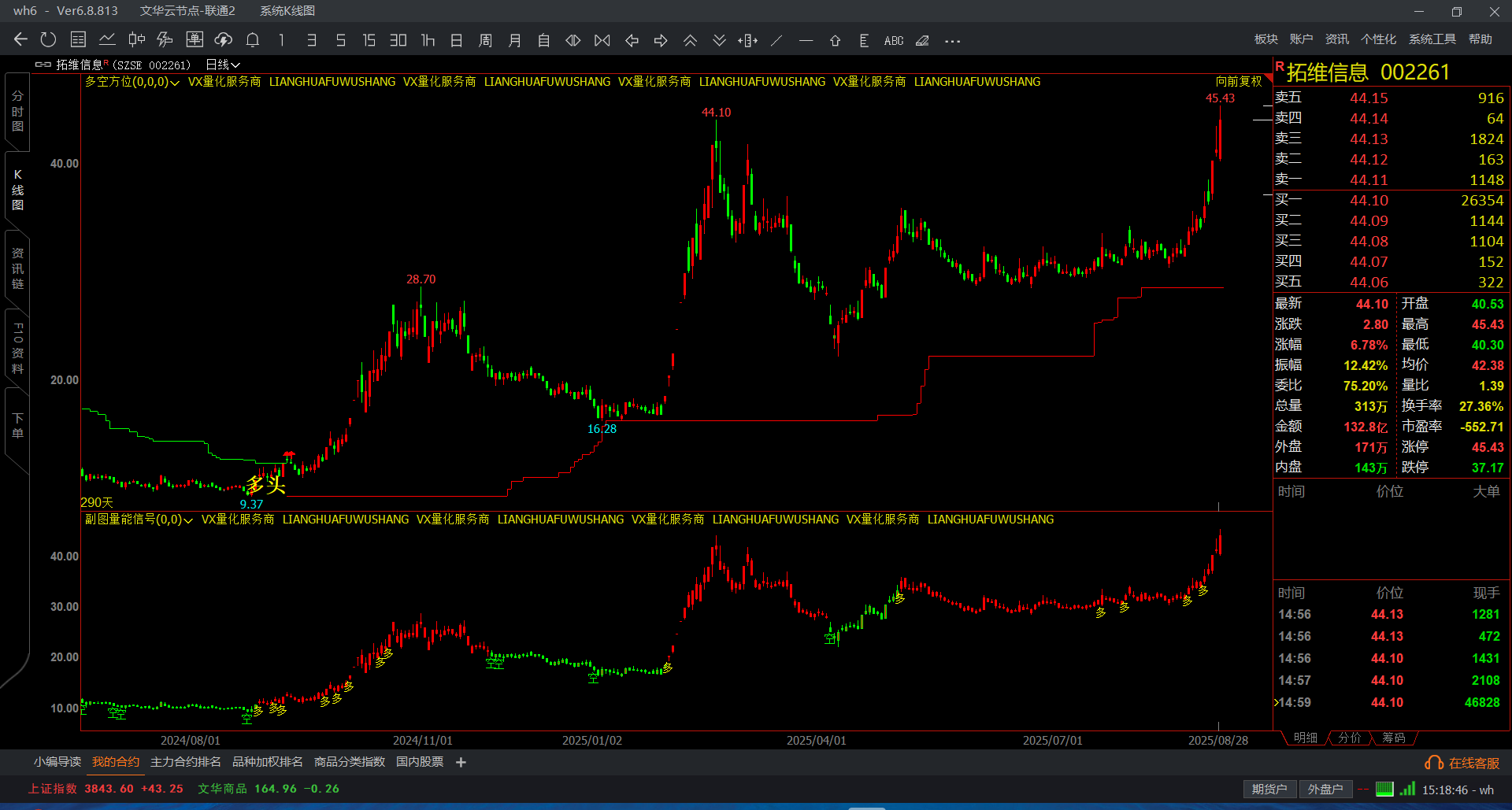This screenshot has width=1512, height=810.
Task: Open the 帮助 menu
Action: (1480, 39)
